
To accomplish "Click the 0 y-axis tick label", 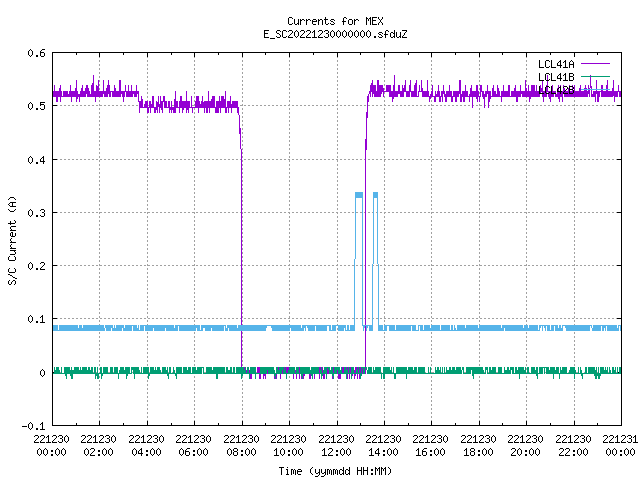I will [x=42, y=373].
